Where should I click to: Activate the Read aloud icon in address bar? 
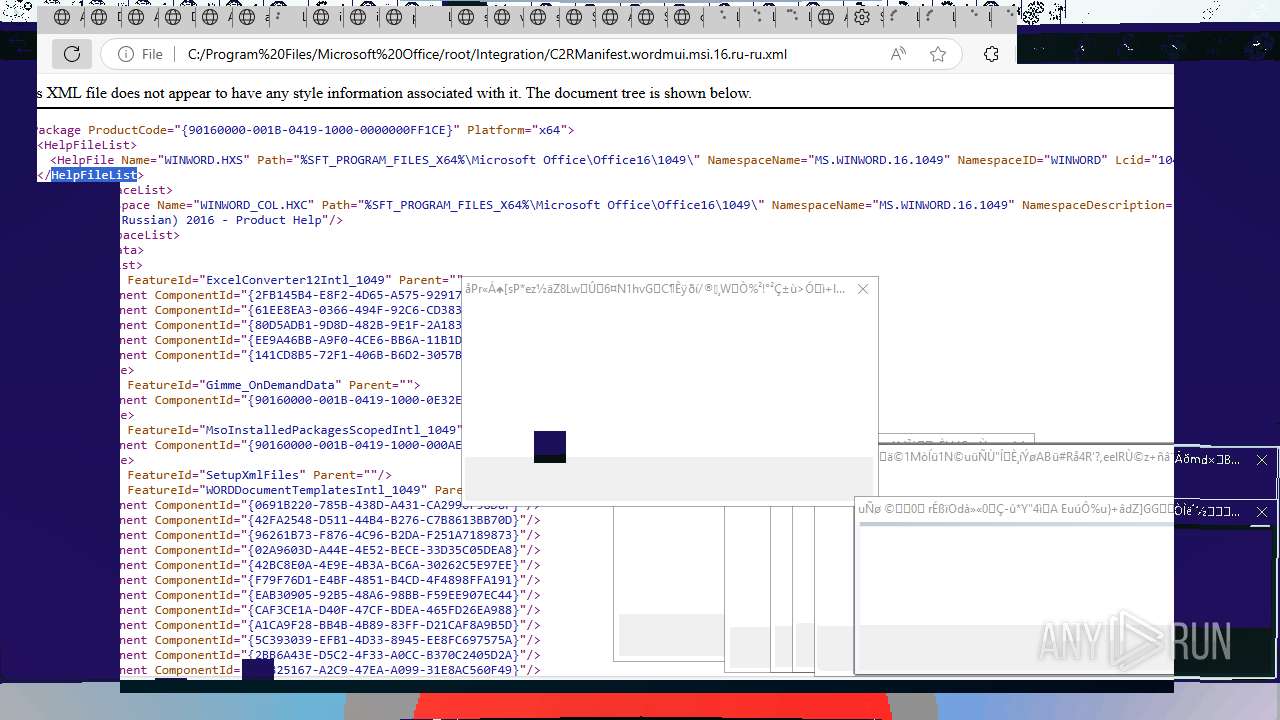(898, 54)
